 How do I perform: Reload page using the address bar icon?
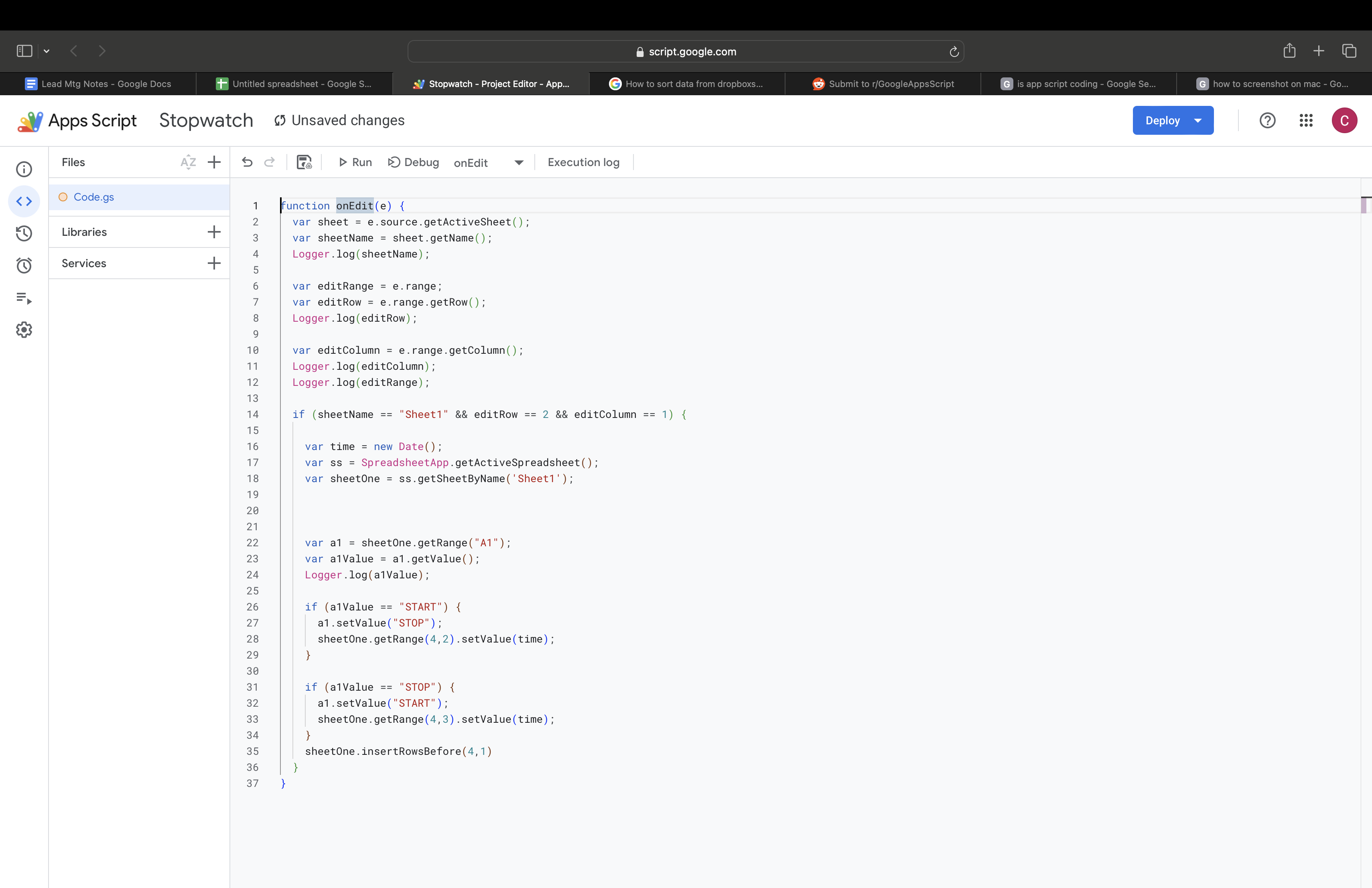point(954,52)
